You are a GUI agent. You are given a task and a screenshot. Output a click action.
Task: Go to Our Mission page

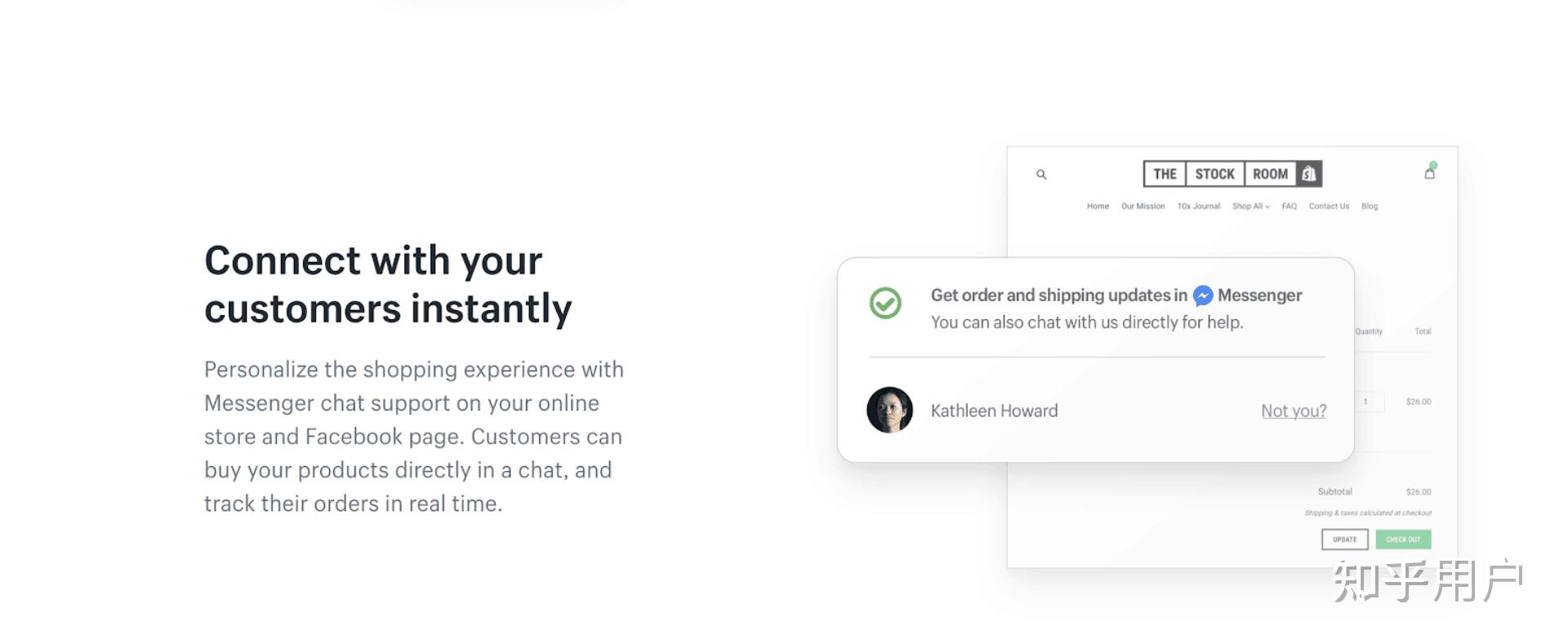(1143, 206)
